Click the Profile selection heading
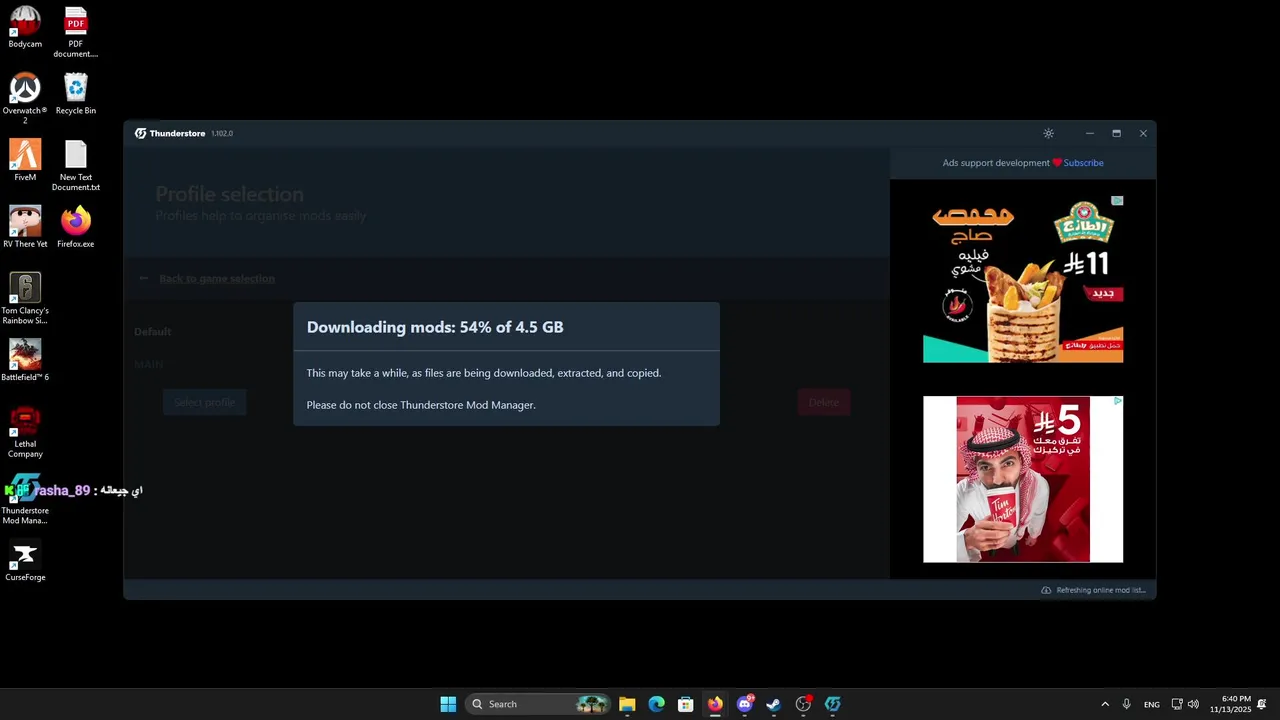 (229, 194)
